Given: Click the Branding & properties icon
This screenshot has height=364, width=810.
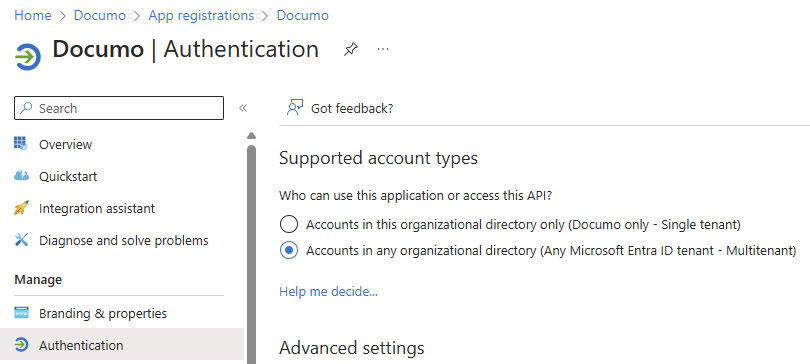Looking at the screenshot, I should pyautogui.click(x=21, y=313).
